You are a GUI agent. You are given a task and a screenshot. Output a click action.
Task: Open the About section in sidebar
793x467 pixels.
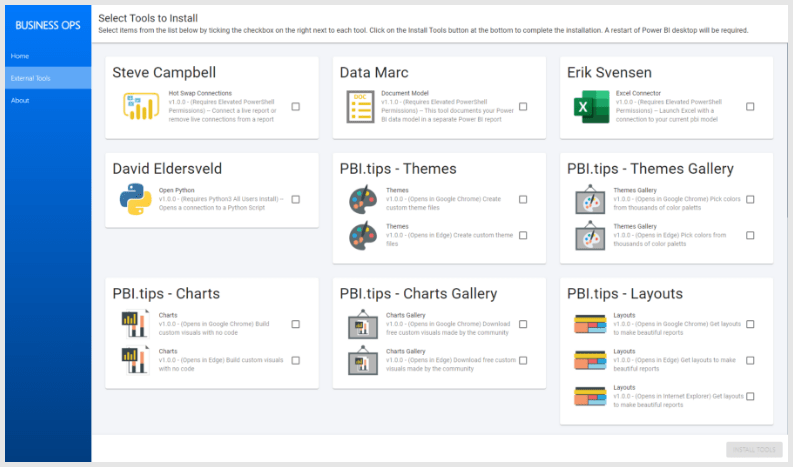click(20, 100)
